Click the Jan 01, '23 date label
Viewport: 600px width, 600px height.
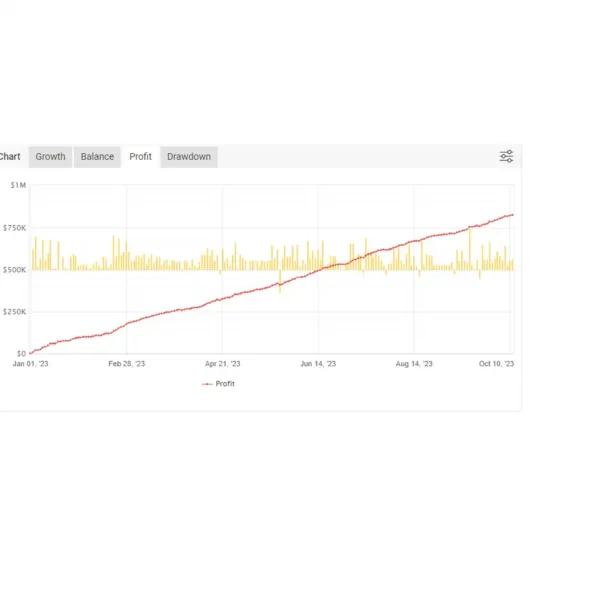click(29, 365)
